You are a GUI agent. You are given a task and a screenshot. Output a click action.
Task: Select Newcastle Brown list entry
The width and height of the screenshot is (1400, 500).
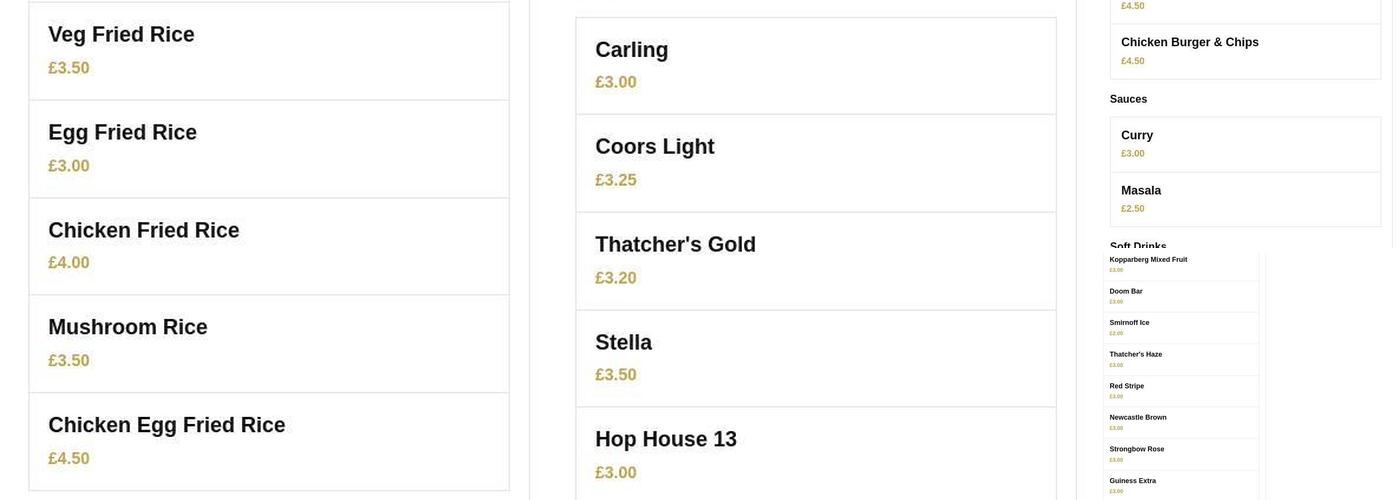(x=1180, y=422)
